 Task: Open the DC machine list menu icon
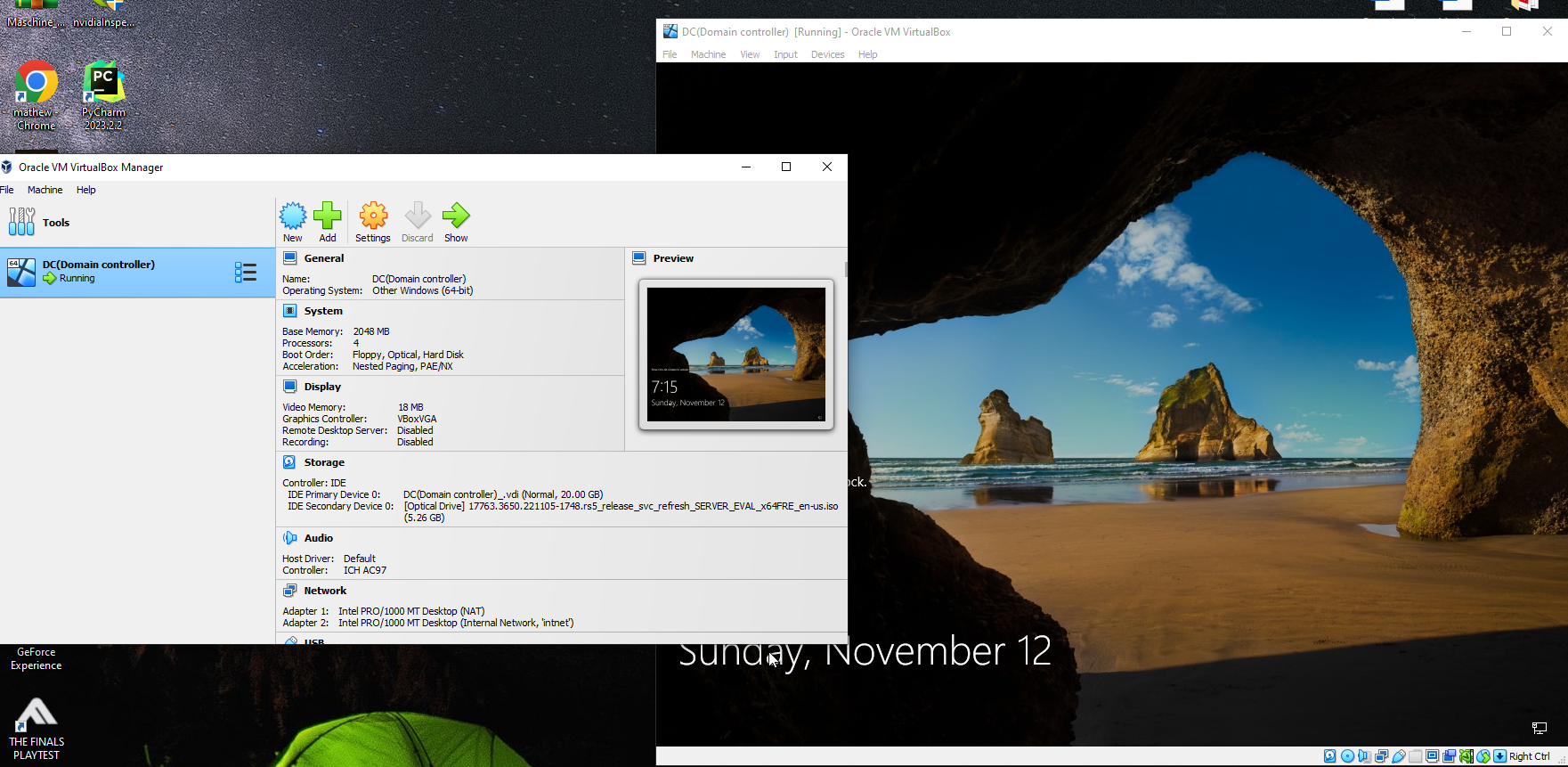click(246, 273)
